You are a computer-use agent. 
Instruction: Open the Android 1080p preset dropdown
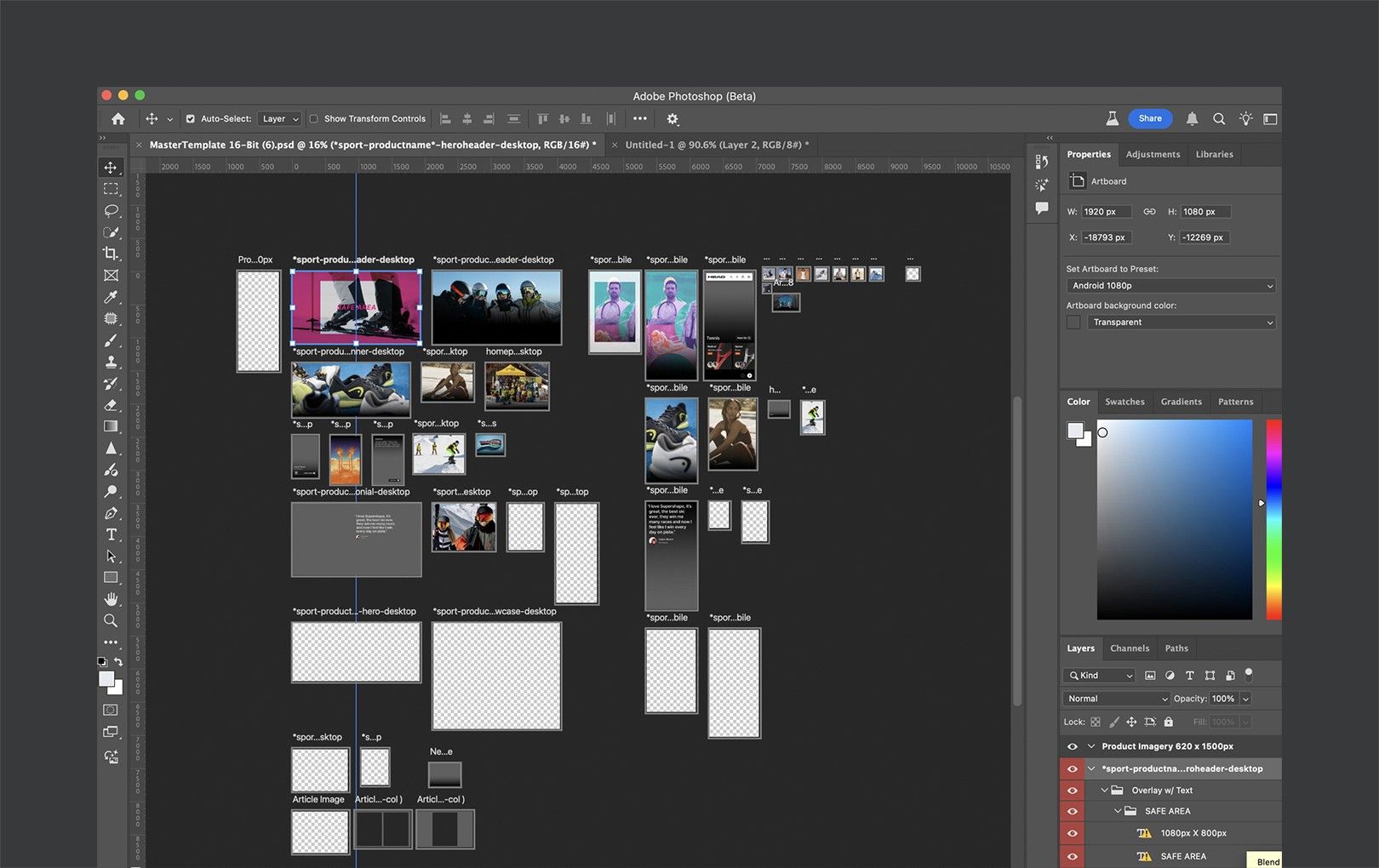1171,286
